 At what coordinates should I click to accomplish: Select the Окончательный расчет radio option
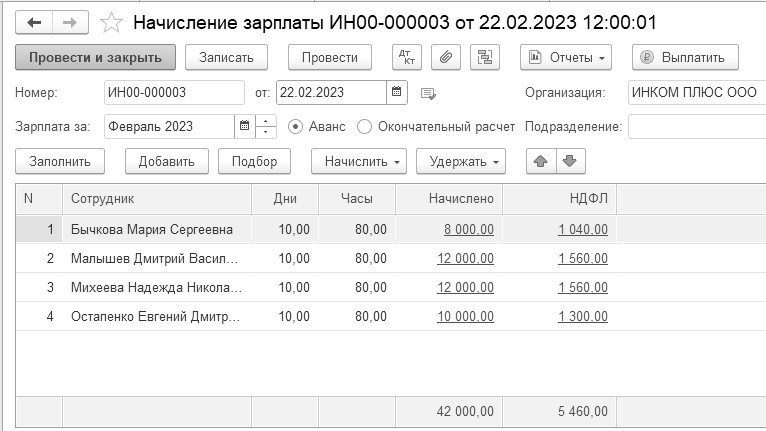tap(364, 127)
